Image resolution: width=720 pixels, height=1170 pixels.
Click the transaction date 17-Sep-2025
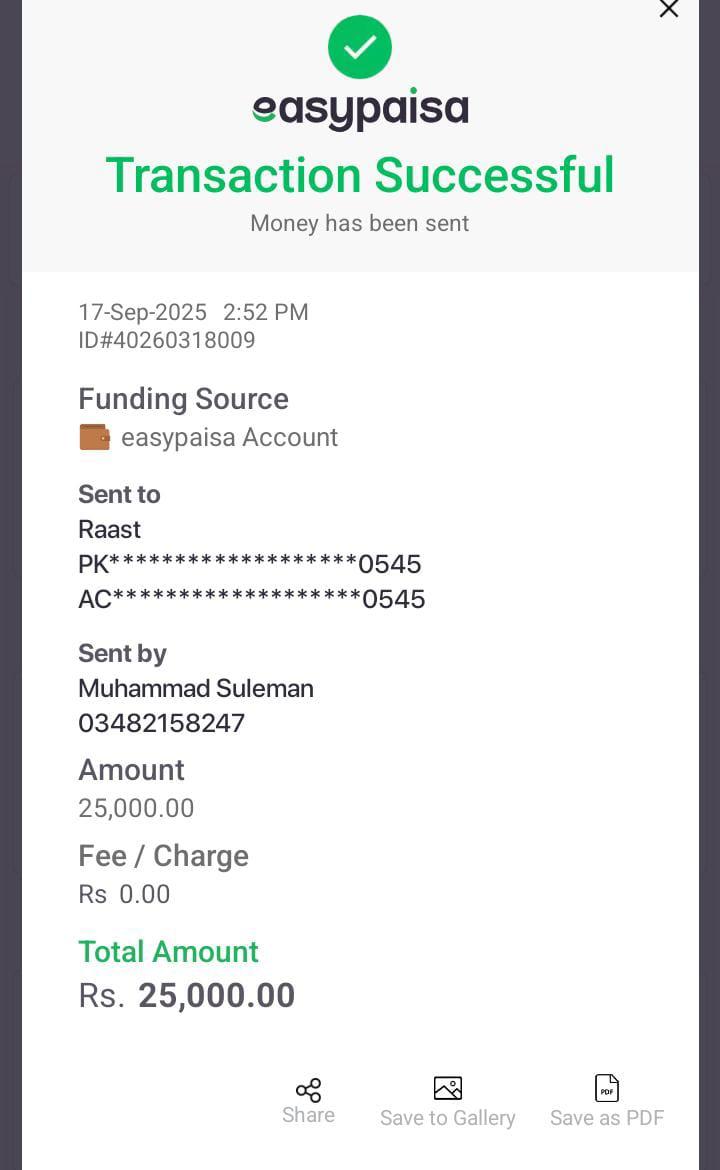pyautogui.click(x=142, y=312)
